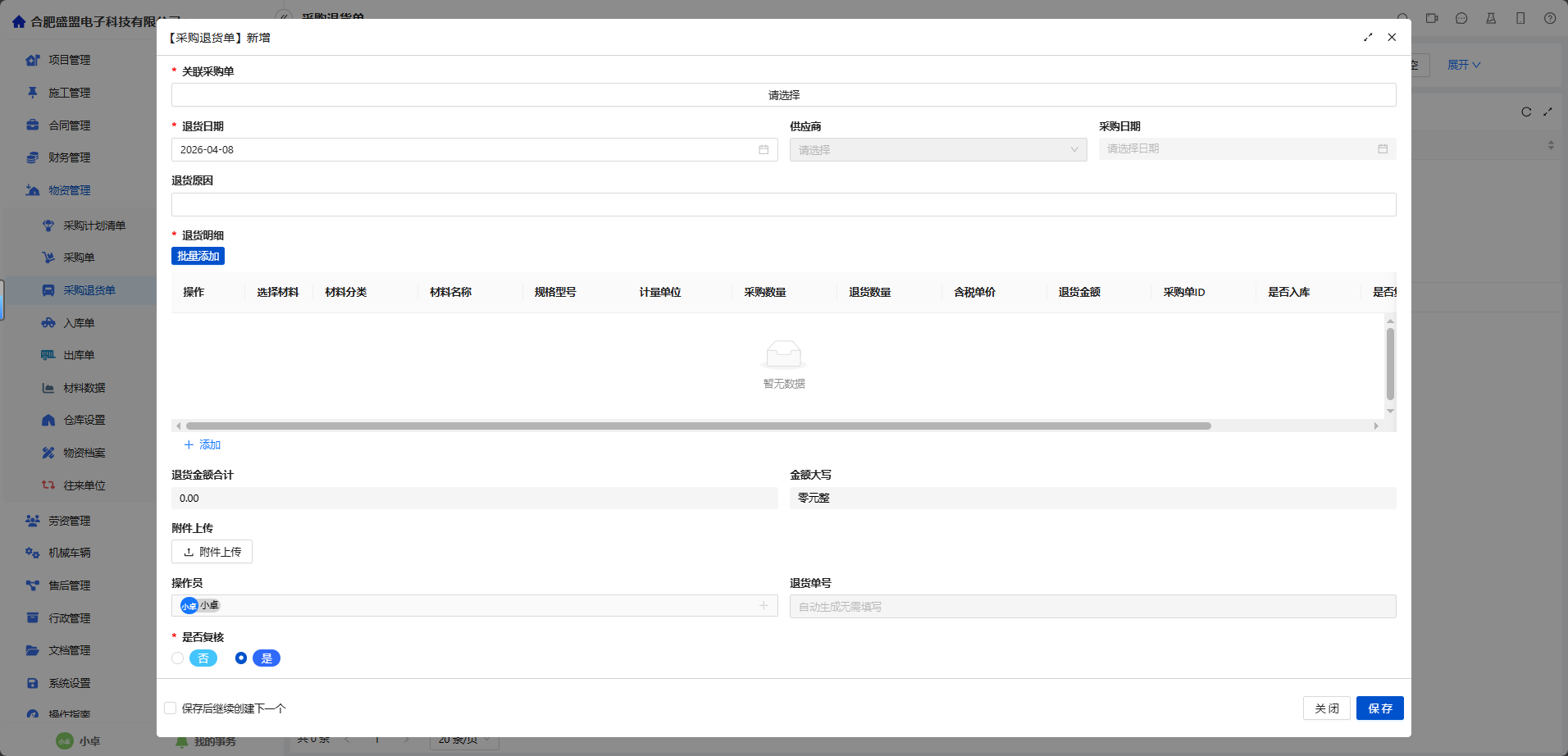This screenshot has width=1568, height=756.
Task: Click the 保存 button
Action: pyautogui.click(x=1379, y=708)
